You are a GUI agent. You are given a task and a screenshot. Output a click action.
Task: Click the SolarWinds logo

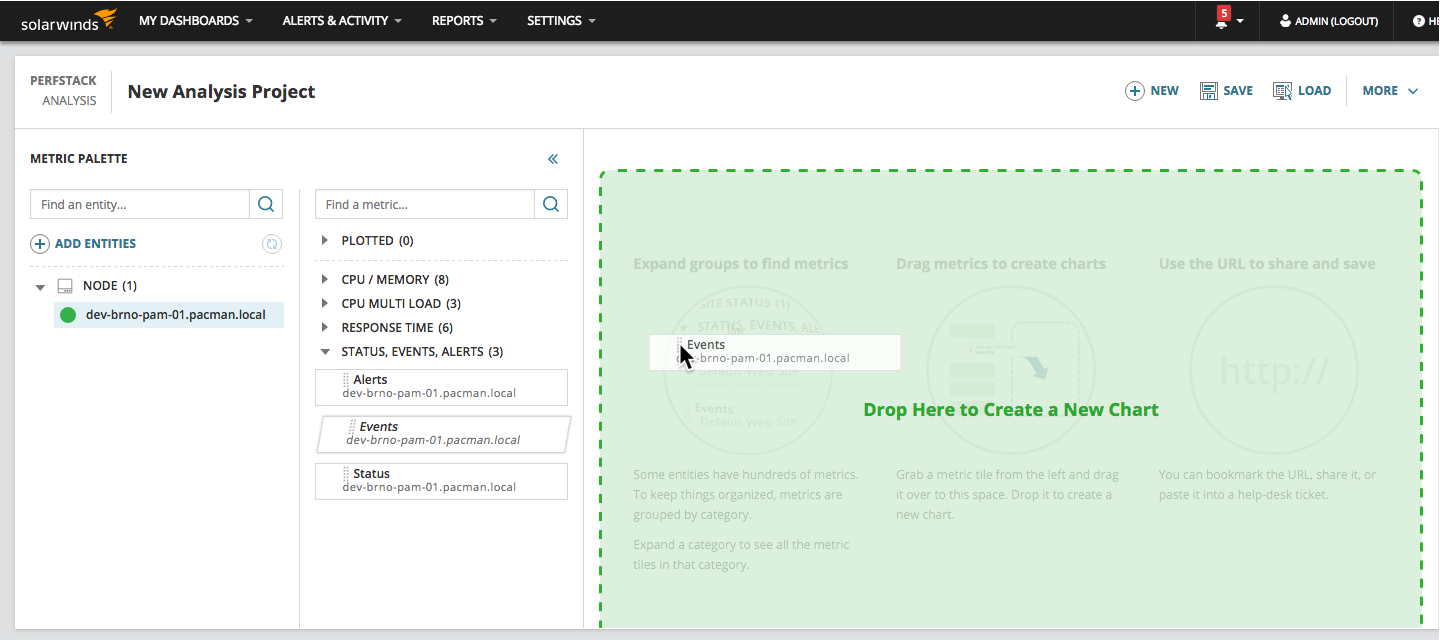click(x=69, y=19)
